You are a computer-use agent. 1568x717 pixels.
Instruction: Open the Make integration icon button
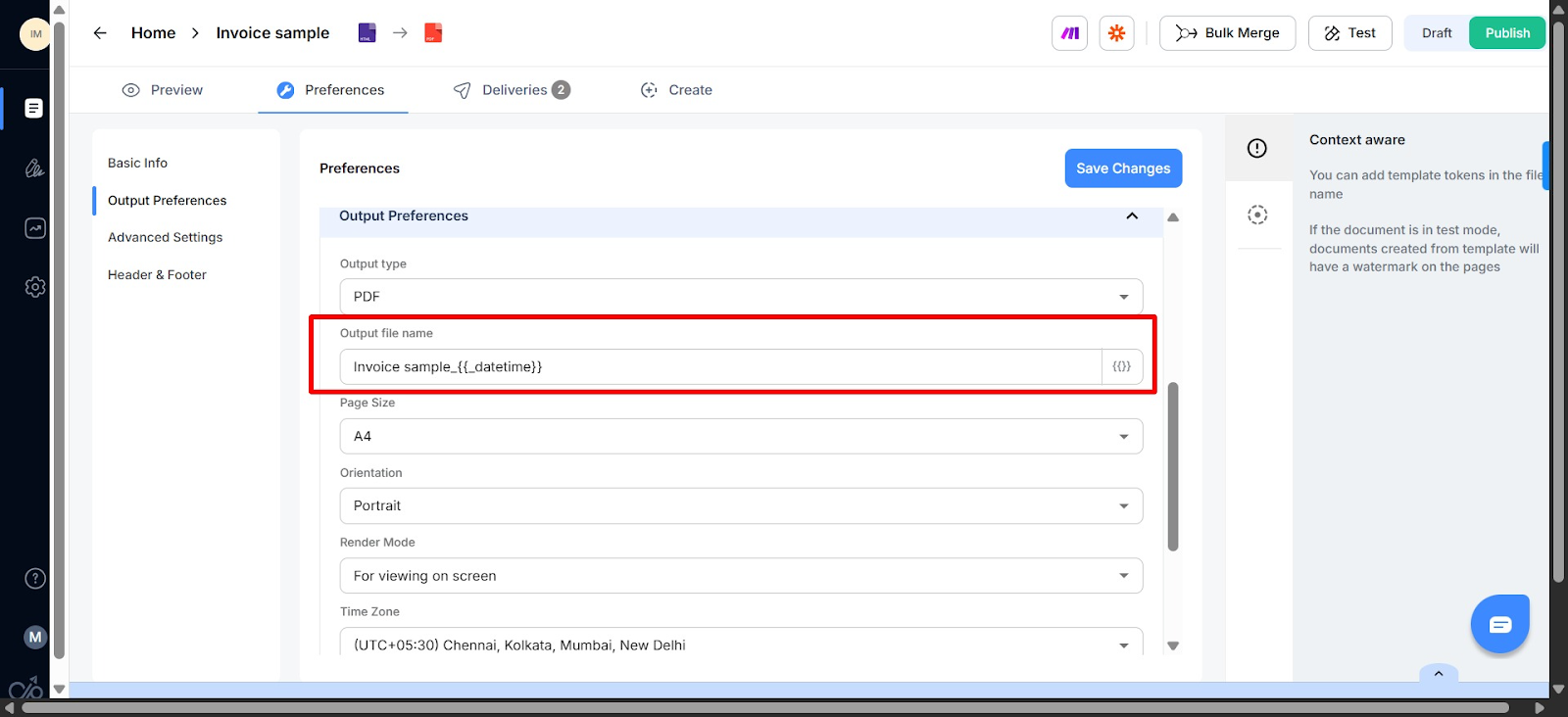point(1069,33)
